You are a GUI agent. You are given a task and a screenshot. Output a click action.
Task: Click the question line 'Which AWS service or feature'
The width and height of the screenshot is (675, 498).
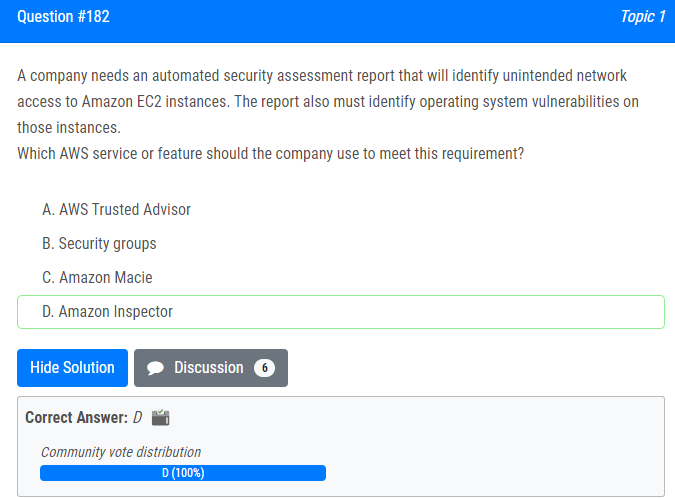point(270,154)
